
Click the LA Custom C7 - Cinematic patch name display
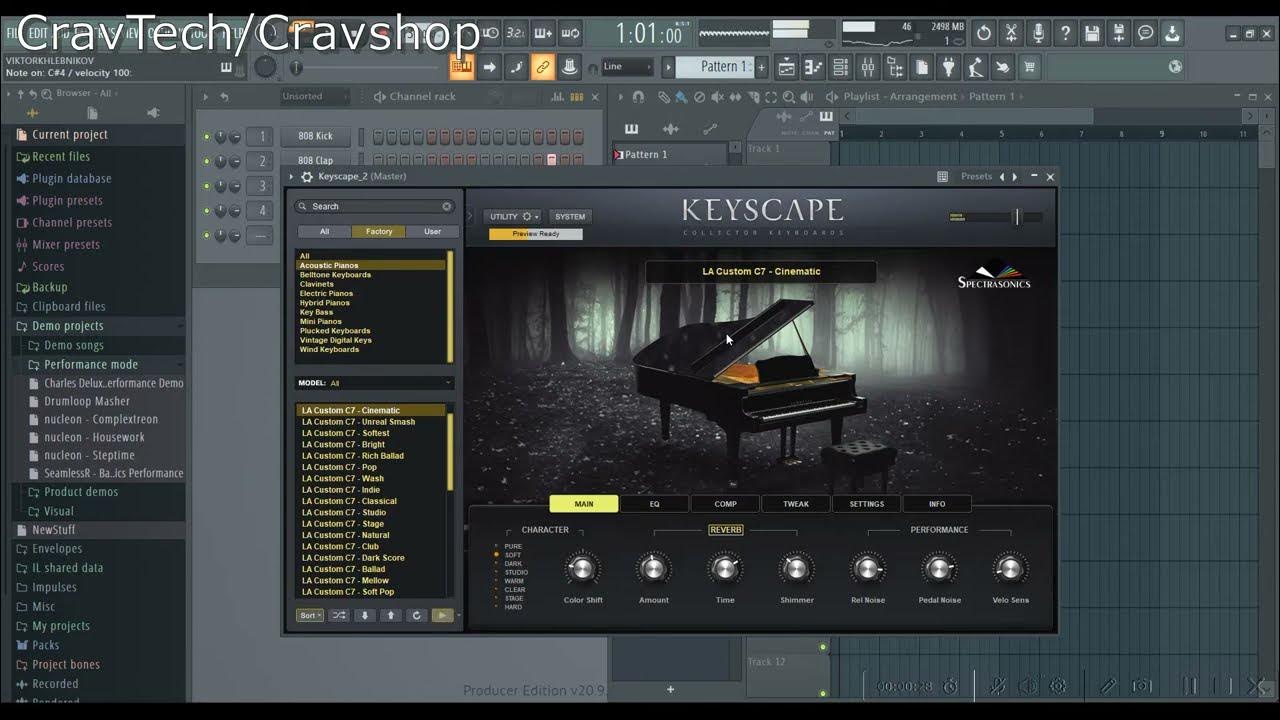(x=761, y=272)
